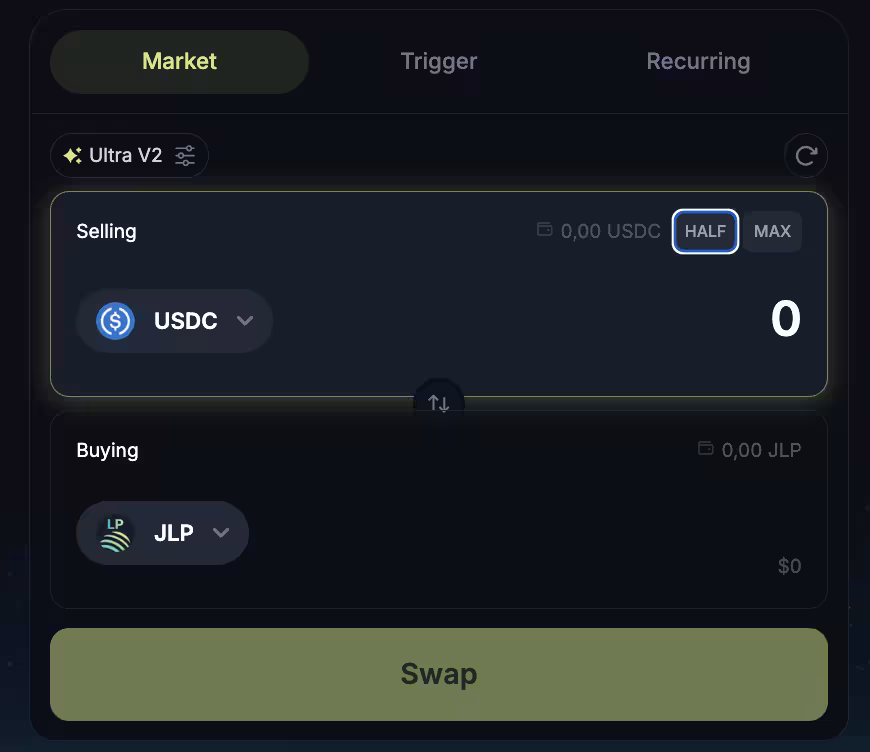Click the sparkle icon beside Ultra V2
Image resolution: width=870 pixels, height=752 pixels.
73,156
